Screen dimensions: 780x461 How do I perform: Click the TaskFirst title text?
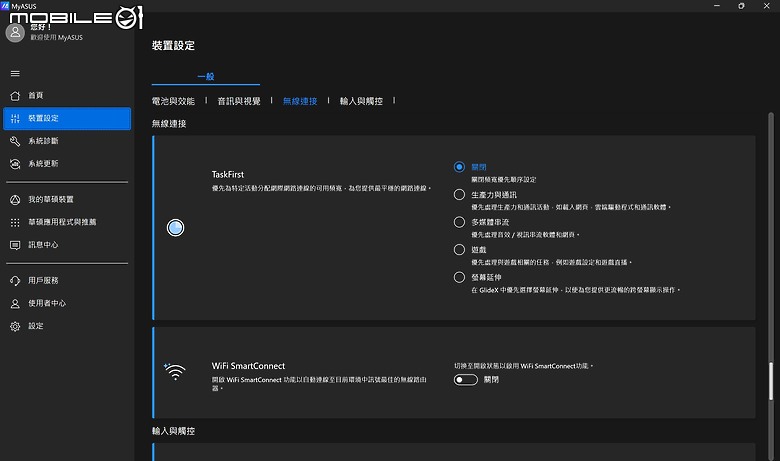[x=228, y=175]
